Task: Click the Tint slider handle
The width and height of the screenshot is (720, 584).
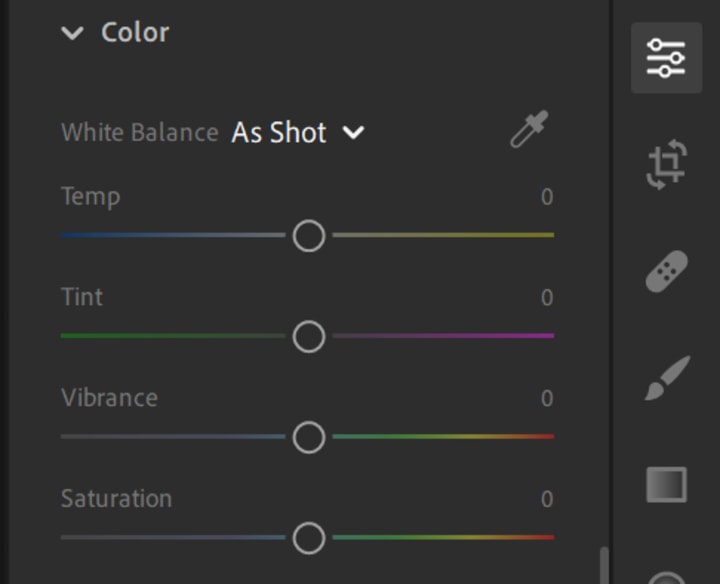Action: 309,336
